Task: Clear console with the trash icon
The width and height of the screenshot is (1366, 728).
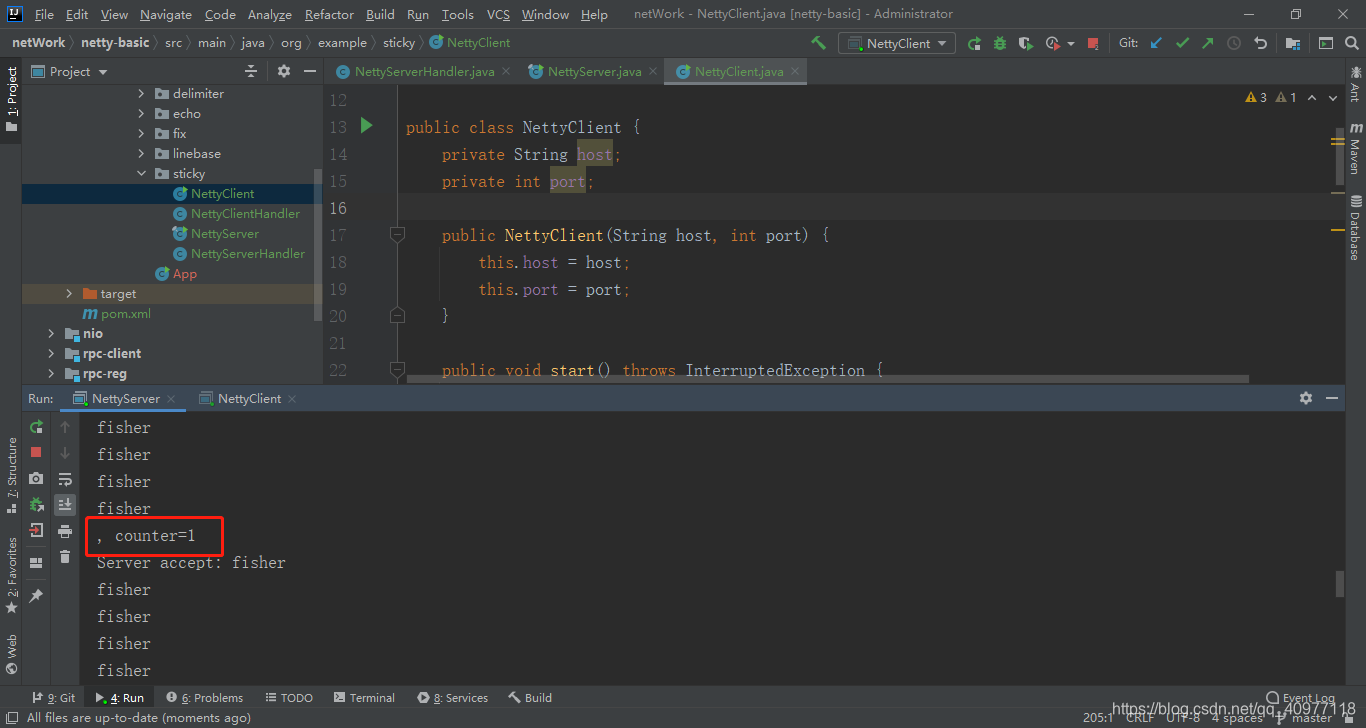Action: point(65,556)
